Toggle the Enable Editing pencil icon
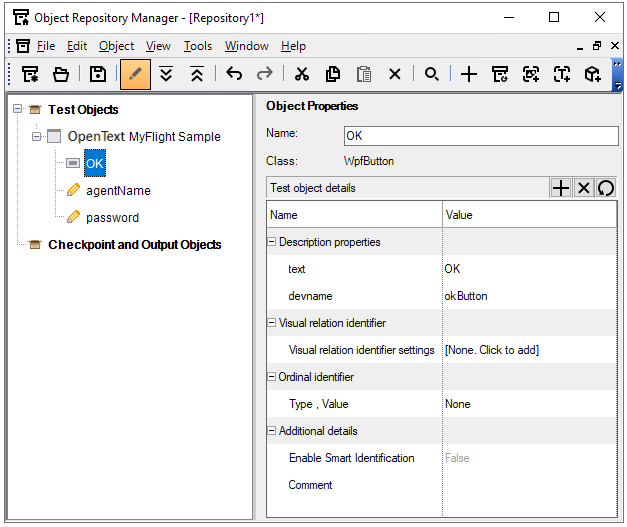 click(x=135, y=74)
